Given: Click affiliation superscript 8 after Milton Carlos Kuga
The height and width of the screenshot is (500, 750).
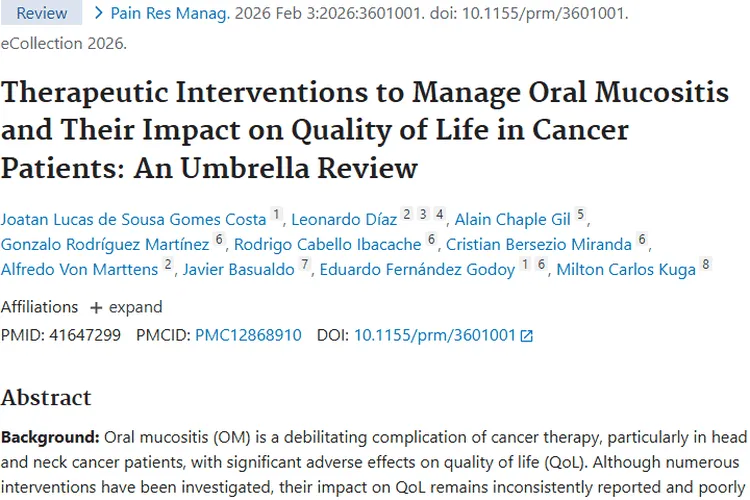Looking at the screenshot, I should 706,265.
